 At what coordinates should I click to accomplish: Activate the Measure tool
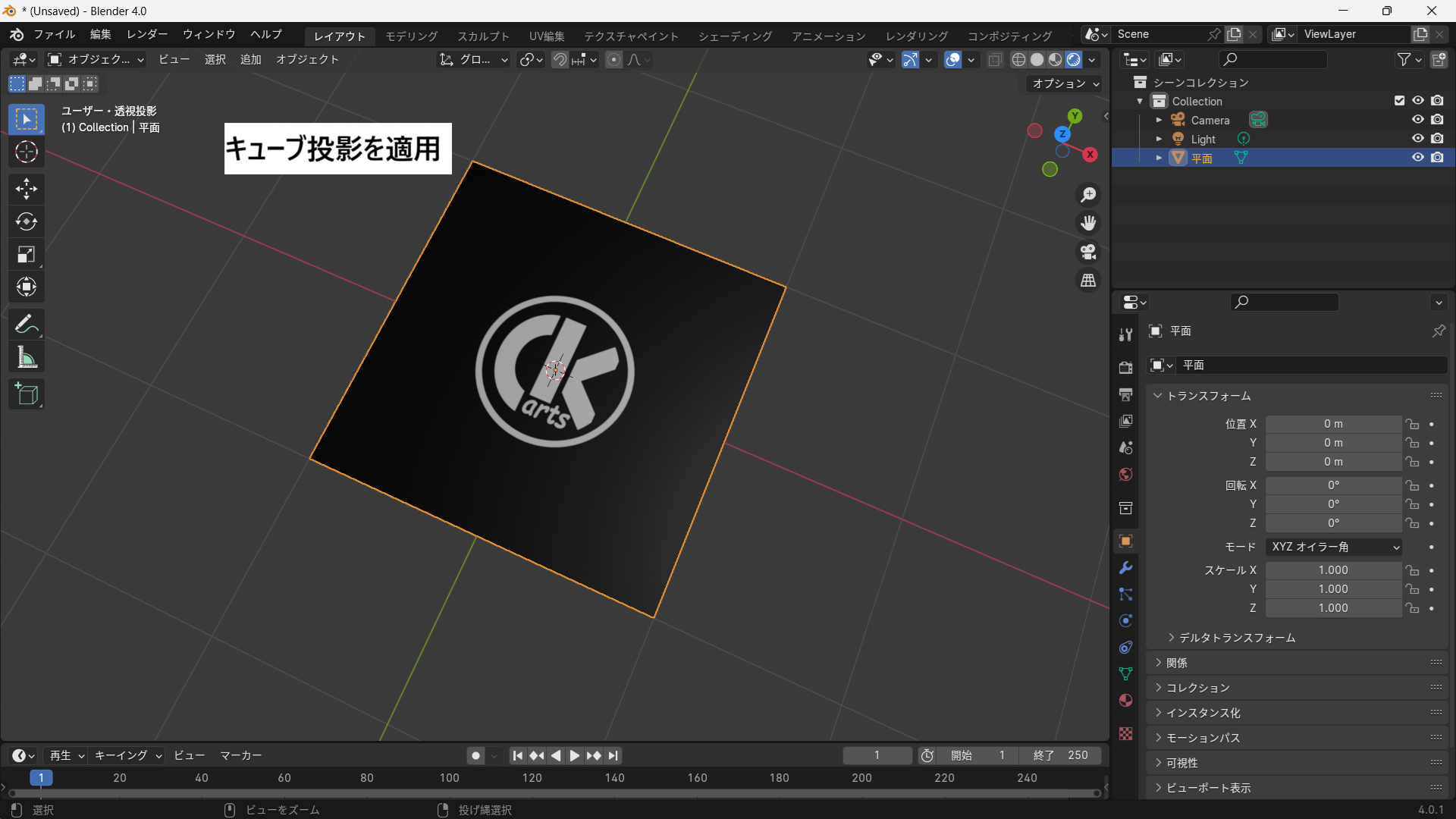click(x=27, y=357)
